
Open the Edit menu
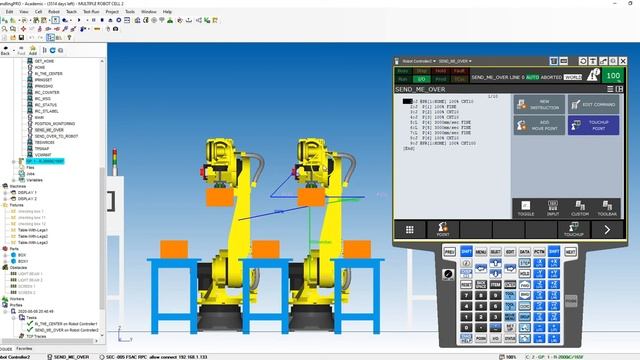[9, 12]
